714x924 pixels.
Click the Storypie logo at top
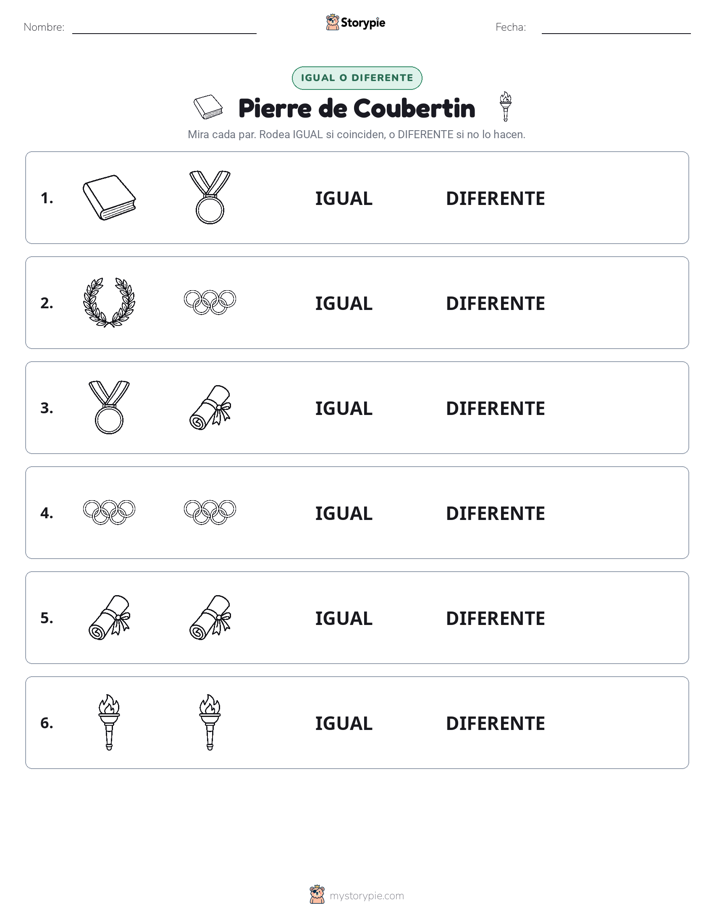click(x=355, y=22)
